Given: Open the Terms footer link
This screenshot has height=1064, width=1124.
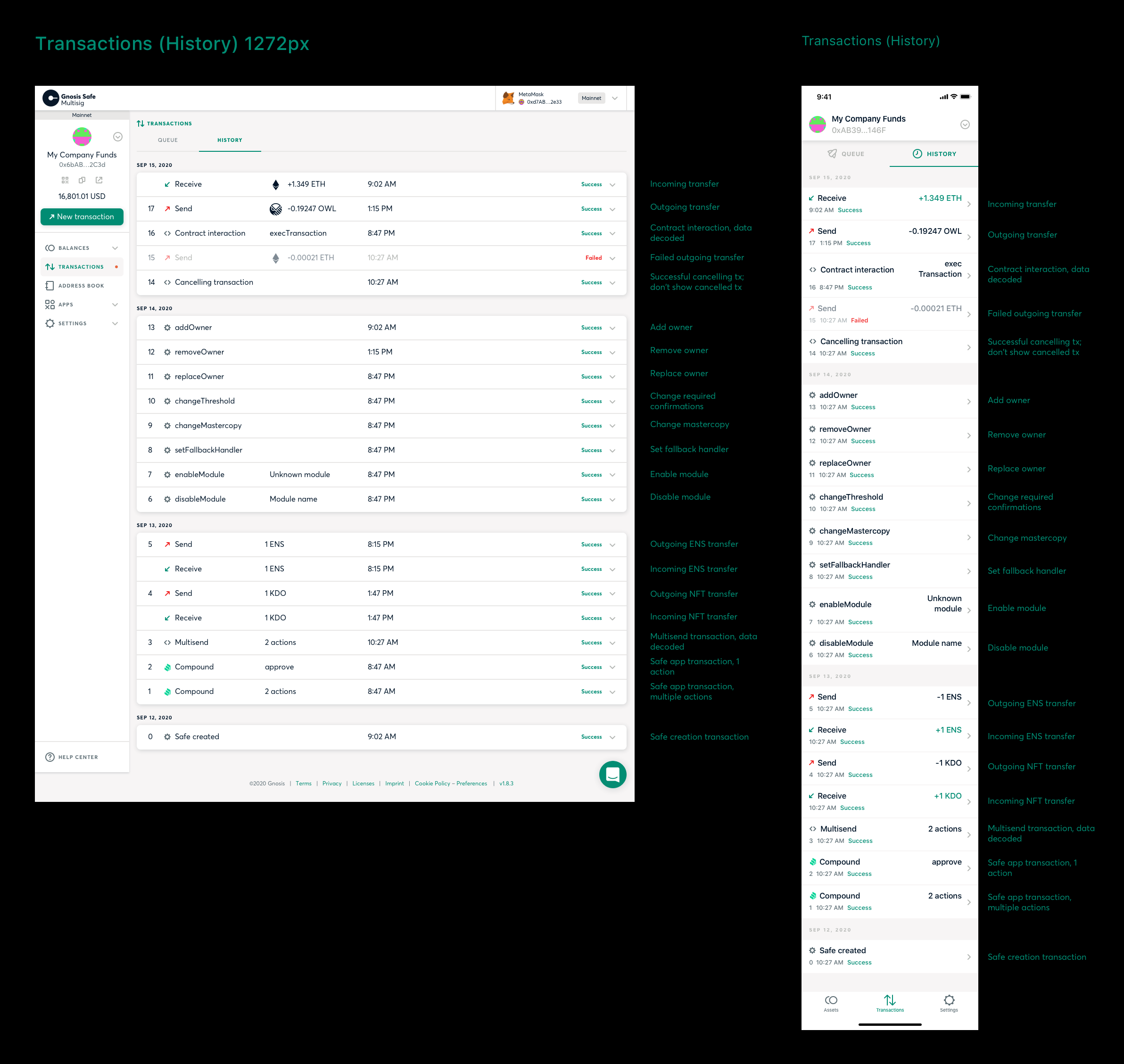Looking at the screenshot, I should click(x=304, y=783).
